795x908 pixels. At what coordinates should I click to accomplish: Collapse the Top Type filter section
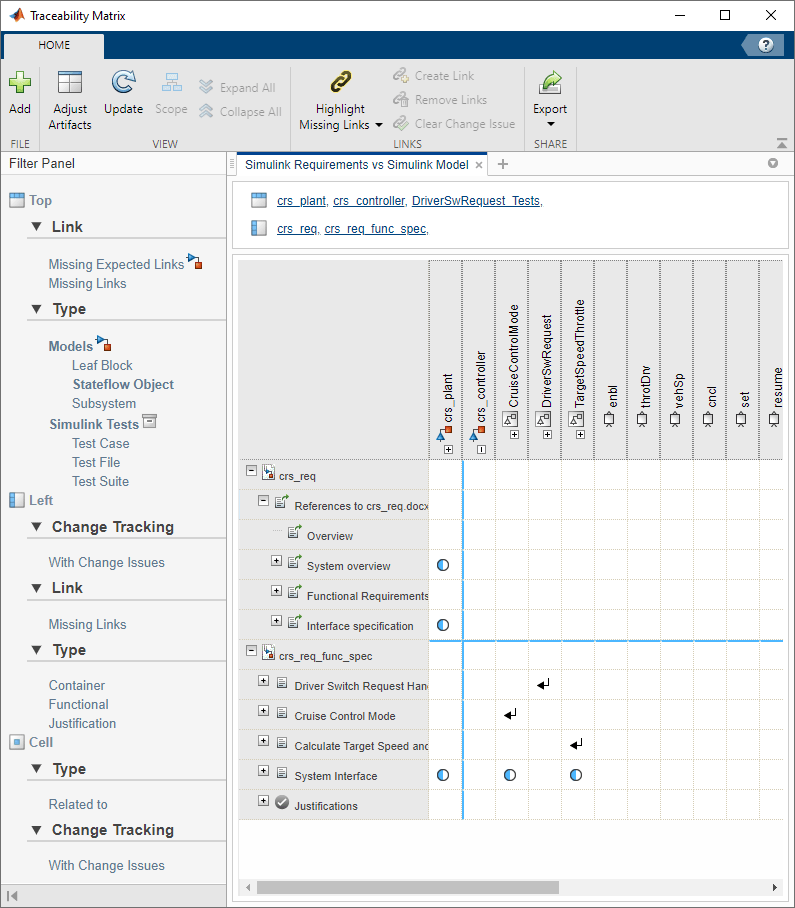click(36, 309)
